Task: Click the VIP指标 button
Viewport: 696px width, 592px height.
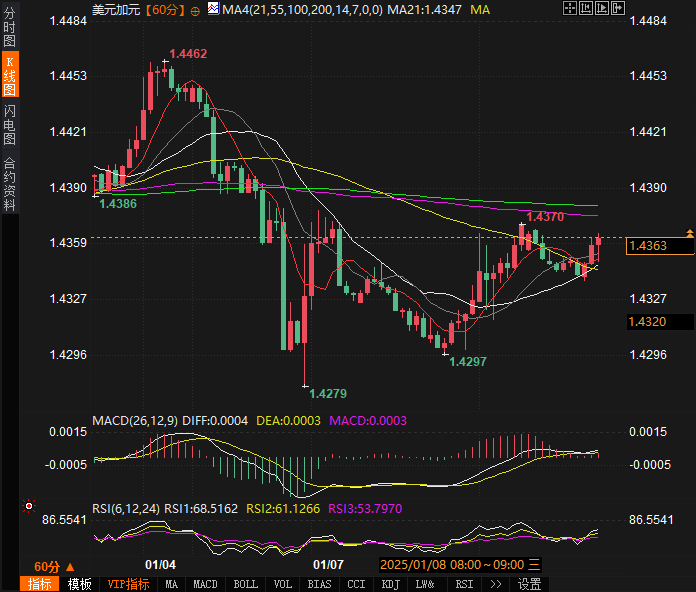Action: 128,584
